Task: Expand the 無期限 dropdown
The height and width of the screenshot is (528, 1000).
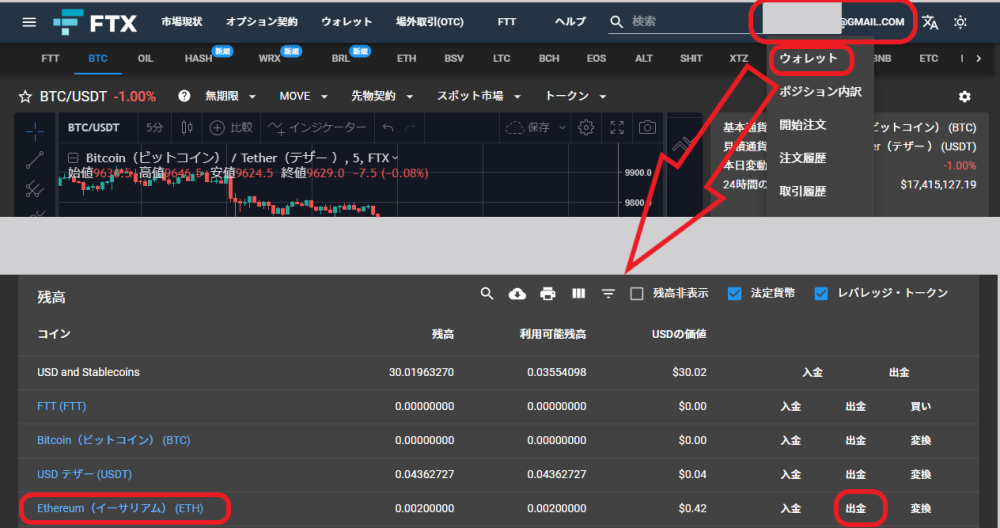Action: pyautogui.click(x=231, y=96)
